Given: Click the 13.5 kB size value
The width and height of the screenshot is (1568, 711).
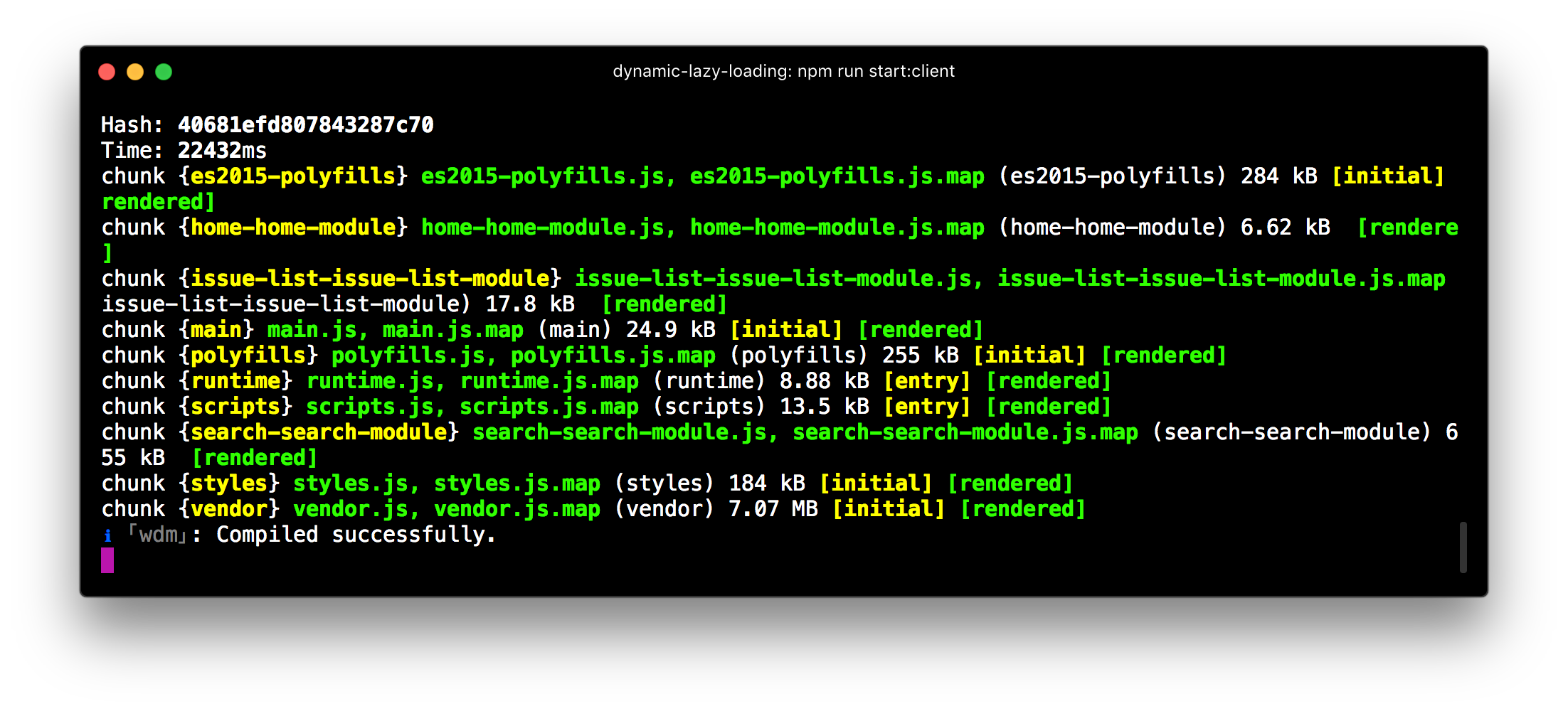Looking at the screenshot, I should (x=824, y=407).
